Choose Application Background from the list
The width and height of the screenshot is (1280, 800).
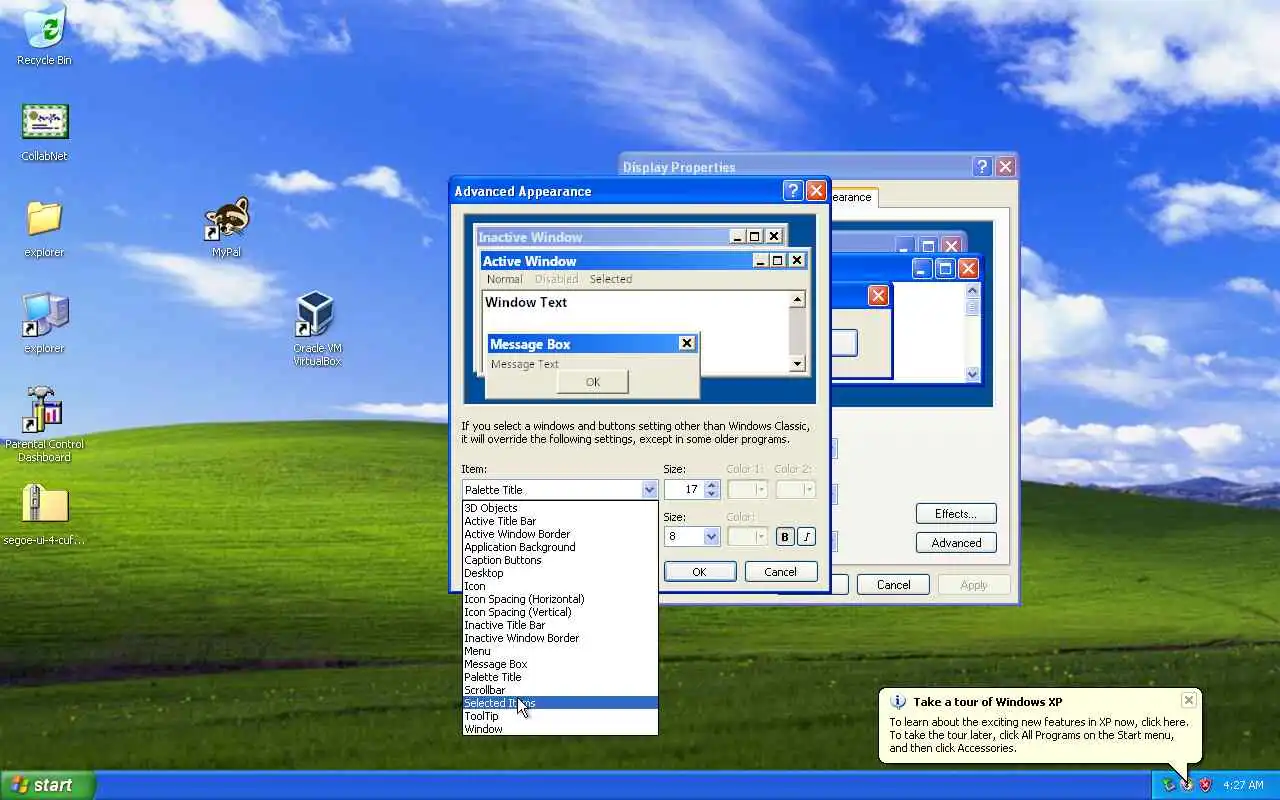(560, 547)
